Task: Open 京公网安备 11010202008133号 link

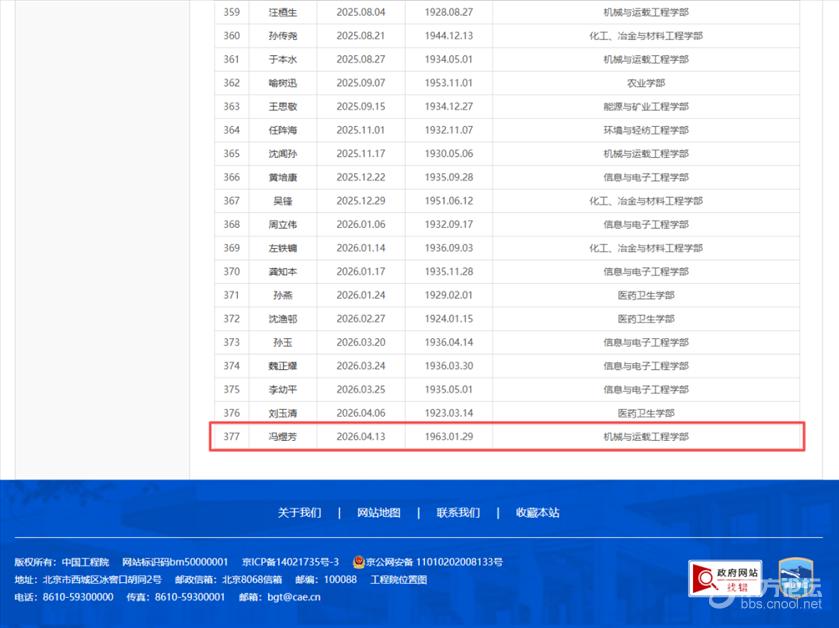Action: 435,562
